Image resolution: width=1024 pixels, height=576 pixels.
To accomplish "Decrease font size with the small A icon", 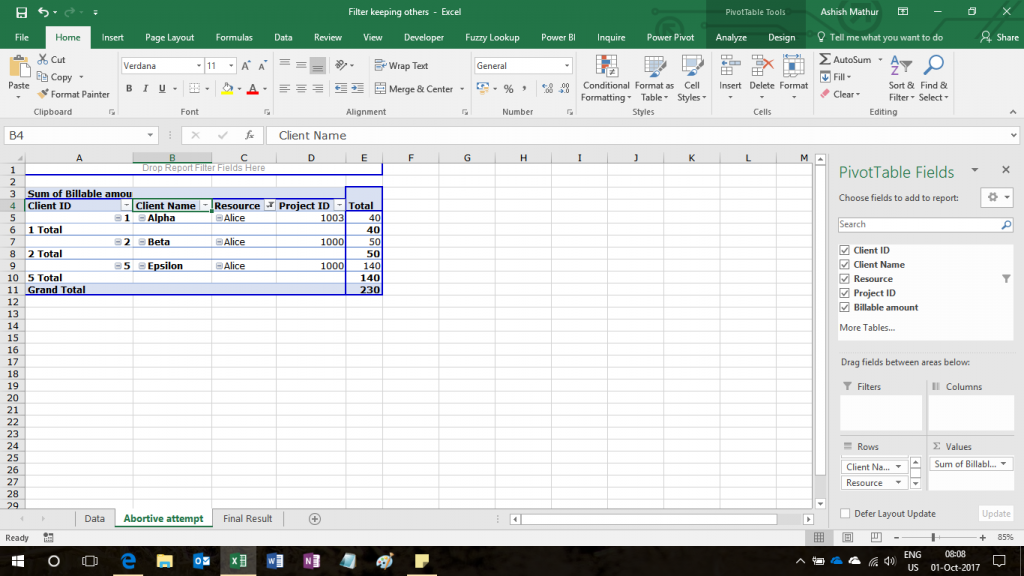I will point(262,65).
